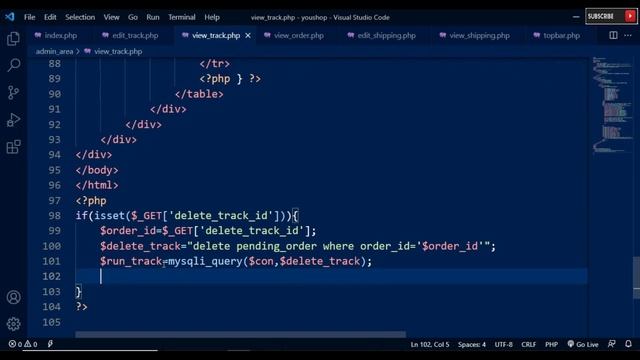Click the admin_area breadcrumb
Viewport: 640px width, 360px height.
(x=54, y=51)
